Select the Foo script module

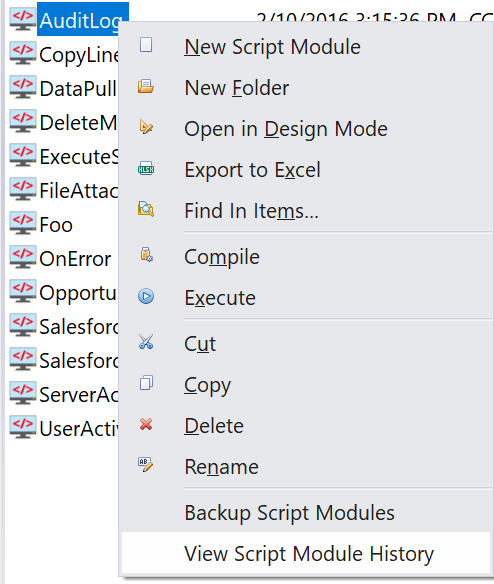(x=56, y=225)
